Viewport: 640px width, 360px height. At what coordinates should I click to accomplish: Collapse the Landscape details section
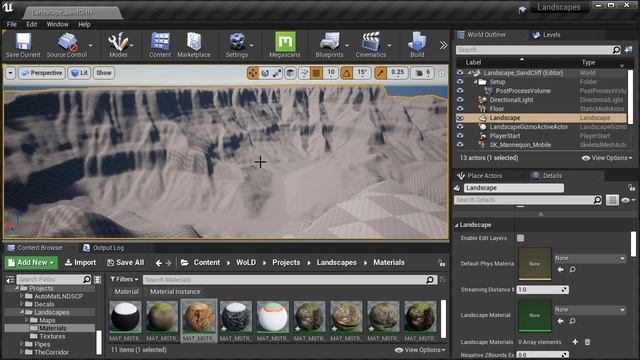pyautogui.click(x=457, y=225)
